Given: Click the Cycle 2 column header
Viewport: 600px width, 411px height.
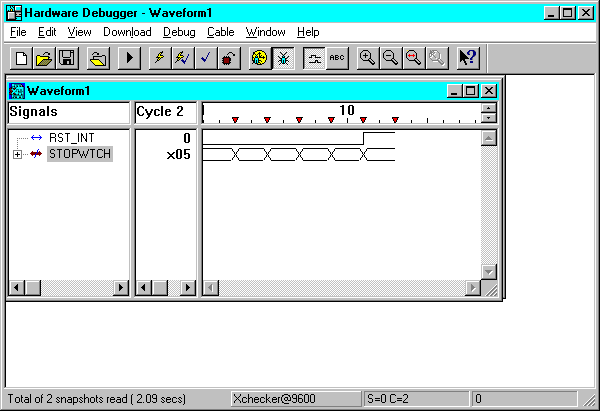Looking at the screenshot, I should (x=165, y=112).
